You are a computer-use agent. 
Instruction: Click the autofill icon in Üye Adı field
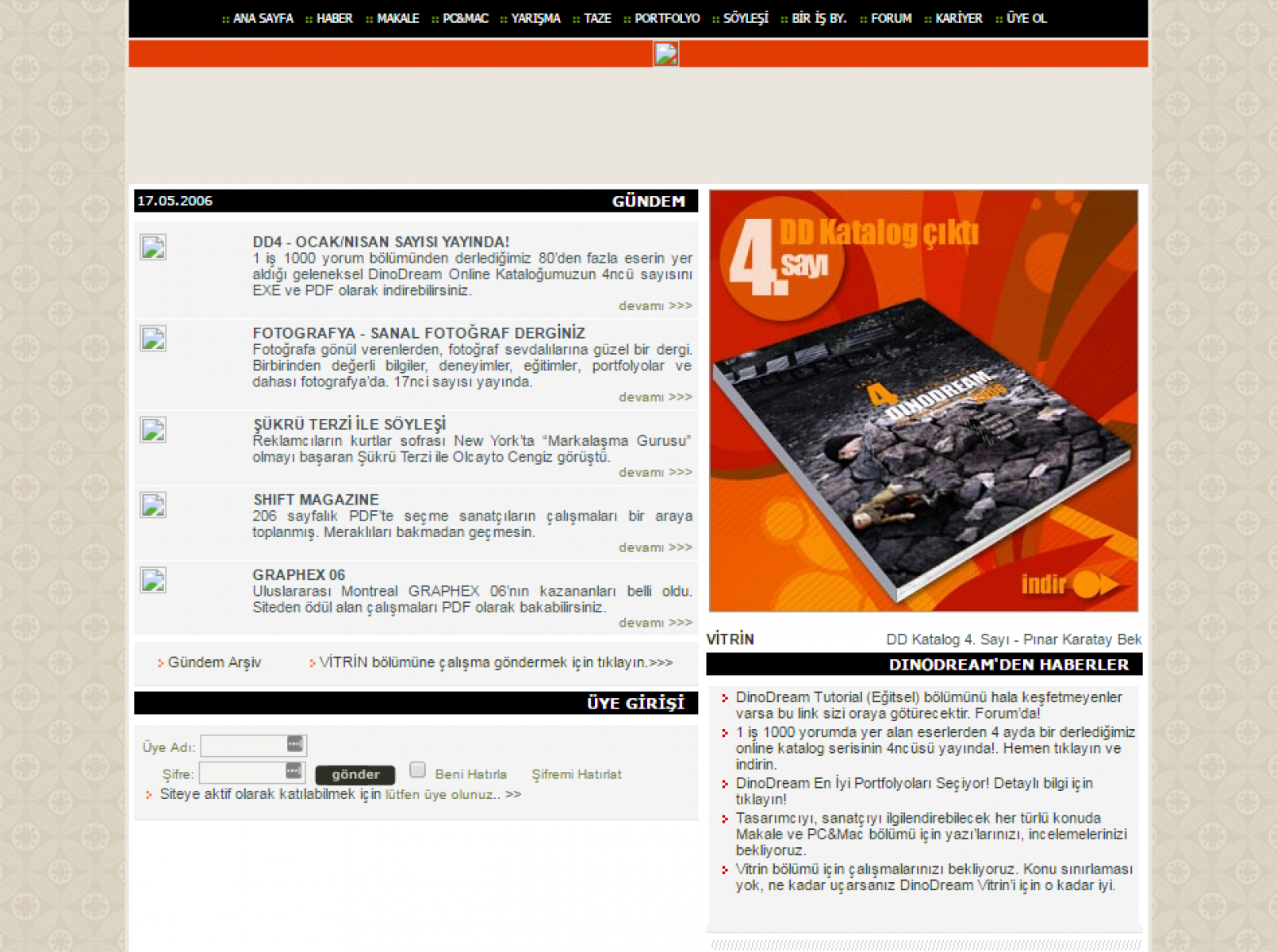click(x=294, y=744)
